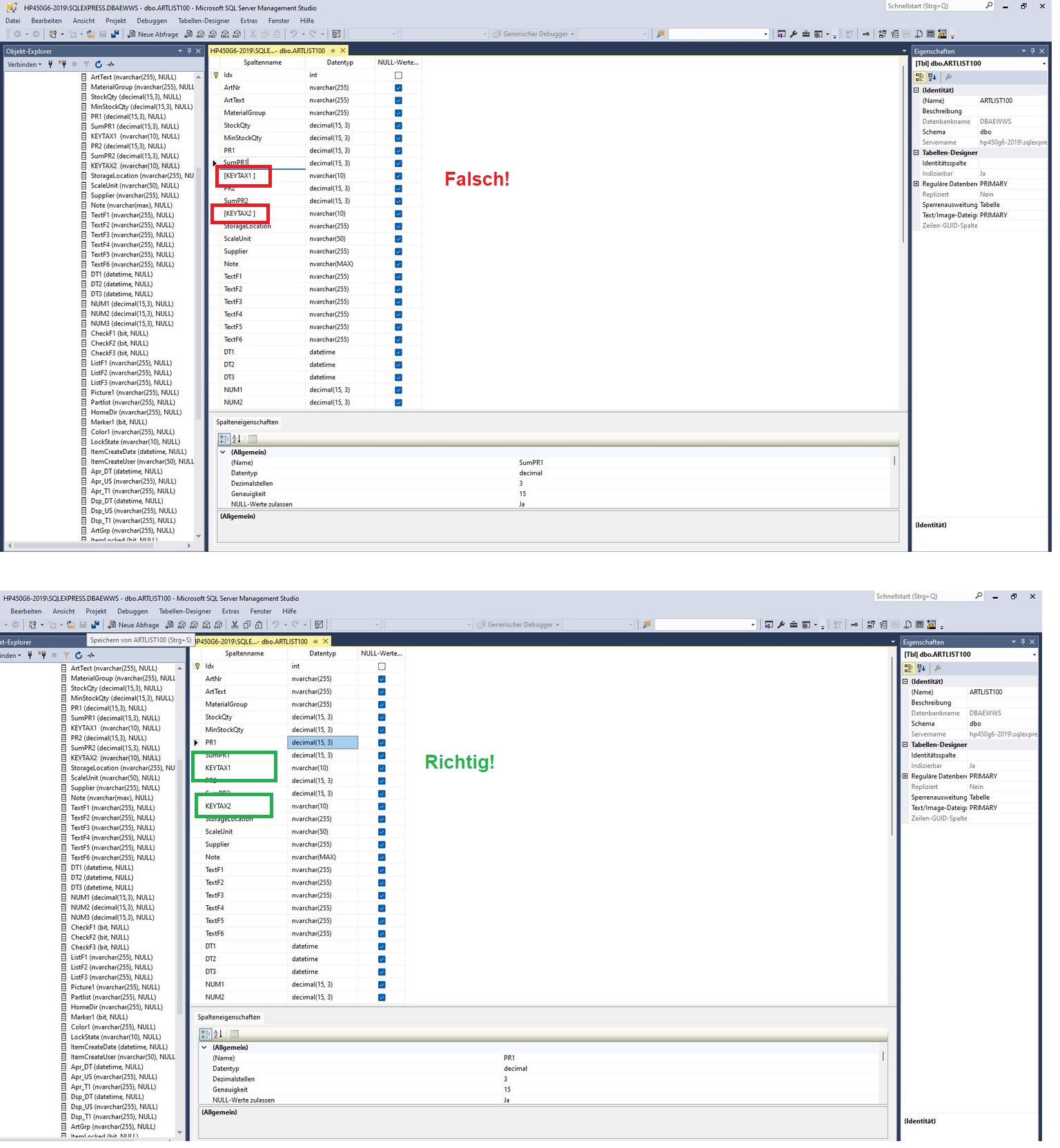
Task: Click the Cut scissors icon in lower window toolbar
Action: [235, 625]
